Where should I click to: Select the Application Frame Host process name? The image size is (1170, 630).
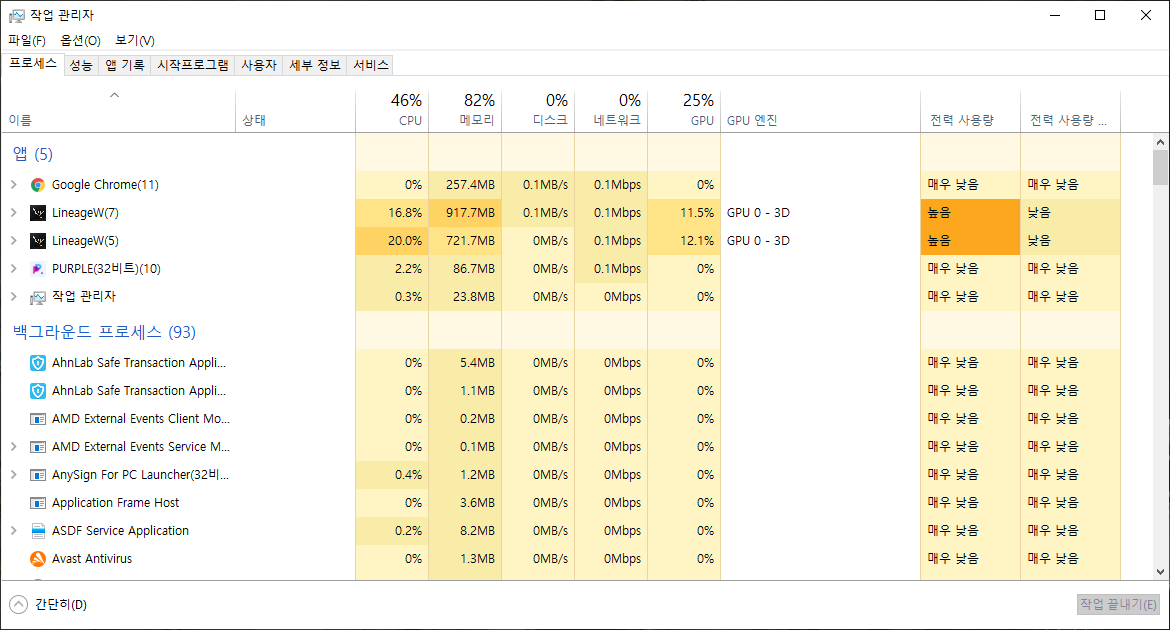coord(116,502)
